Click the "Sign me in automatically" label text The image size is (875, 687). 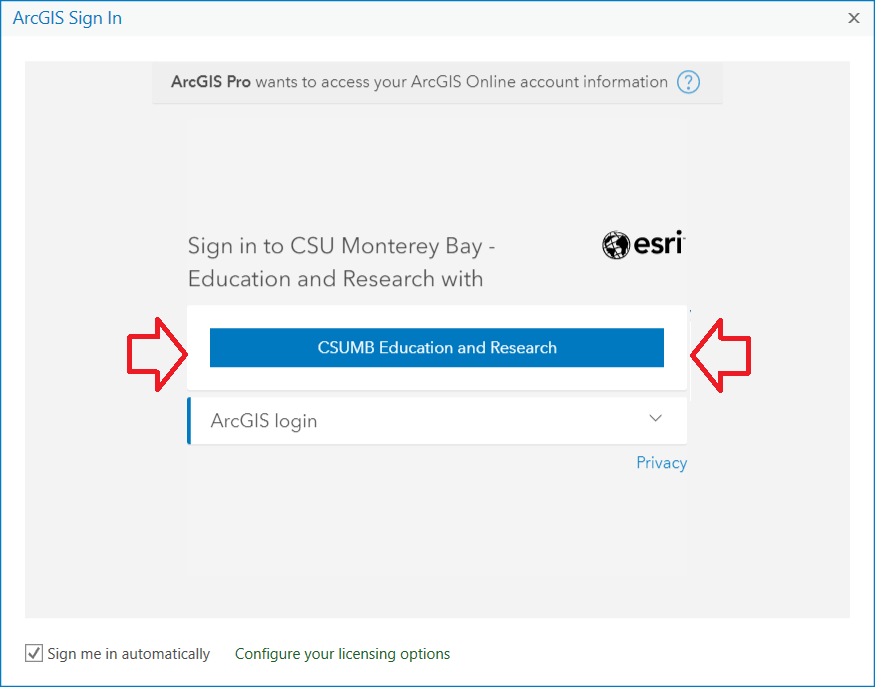pos(129,654)
